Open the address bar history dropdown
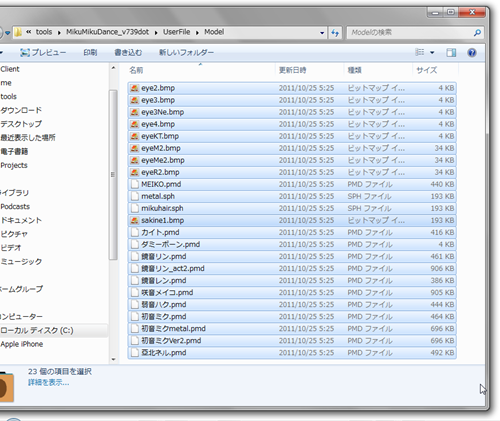500x421 pixels. tap(322, 33)
